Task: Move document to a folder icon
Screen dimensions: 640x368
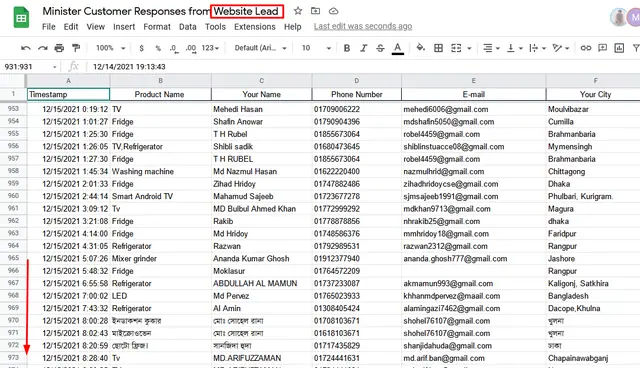Action: coord(316,11)
